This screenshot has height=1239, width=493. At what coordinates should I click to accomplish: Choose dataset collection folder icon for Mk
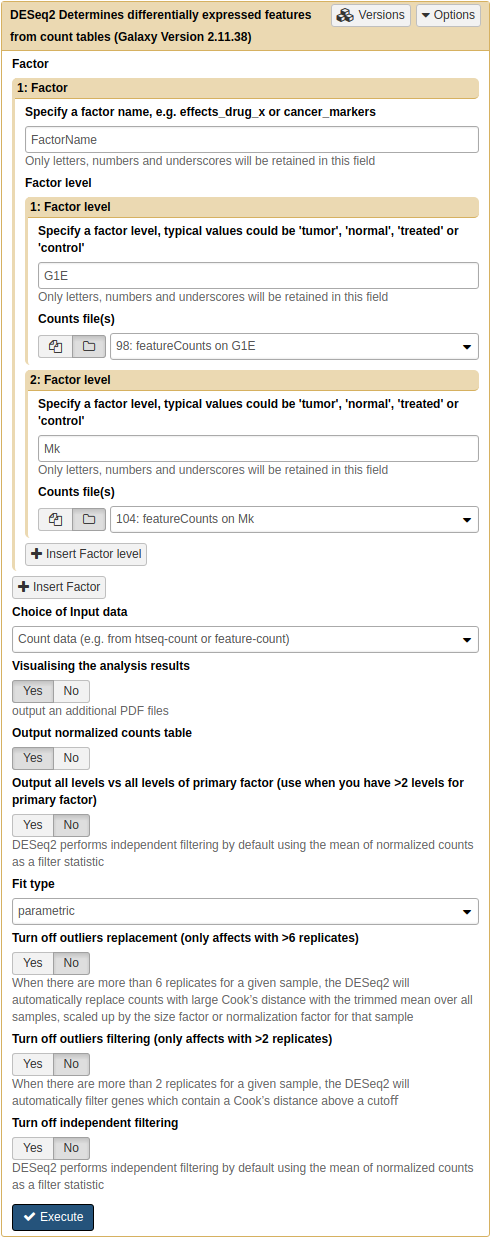pos(89,519)
